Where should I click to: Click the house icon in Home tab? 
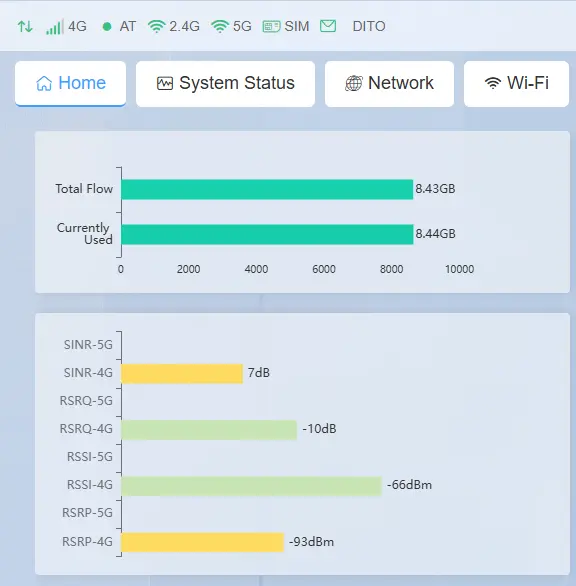[44, 83]
